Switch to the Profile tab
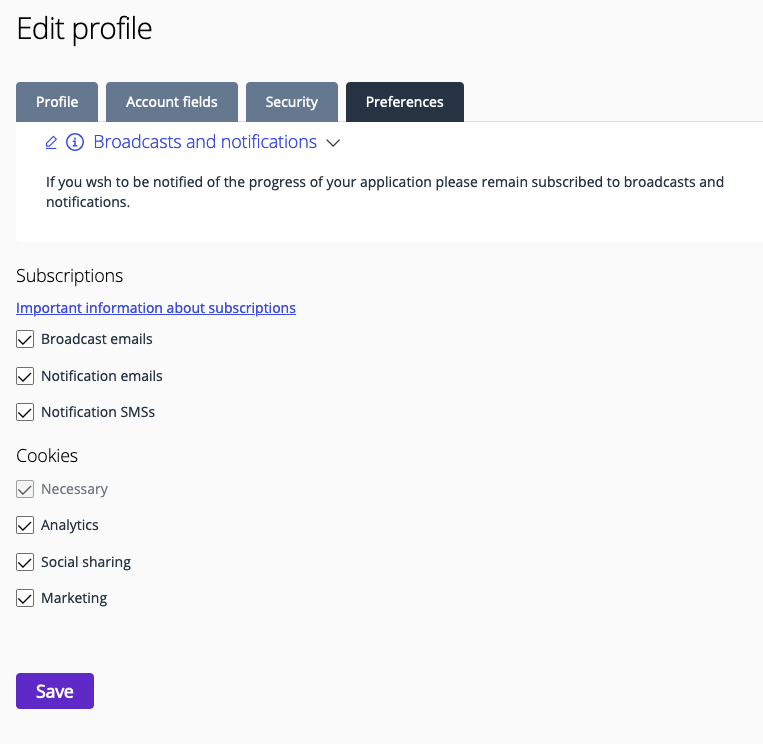763x744 pixels. pos(57,102)
